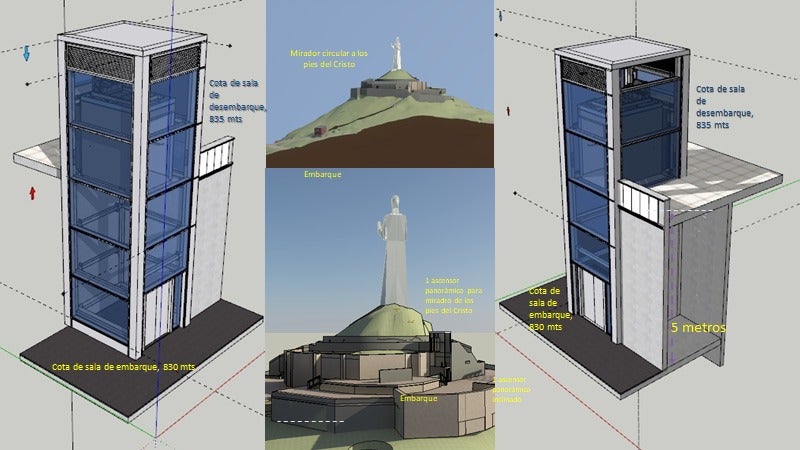Open the close-up circular base building render
Viewport: 800px width, 450px height.
click(380, 309)
